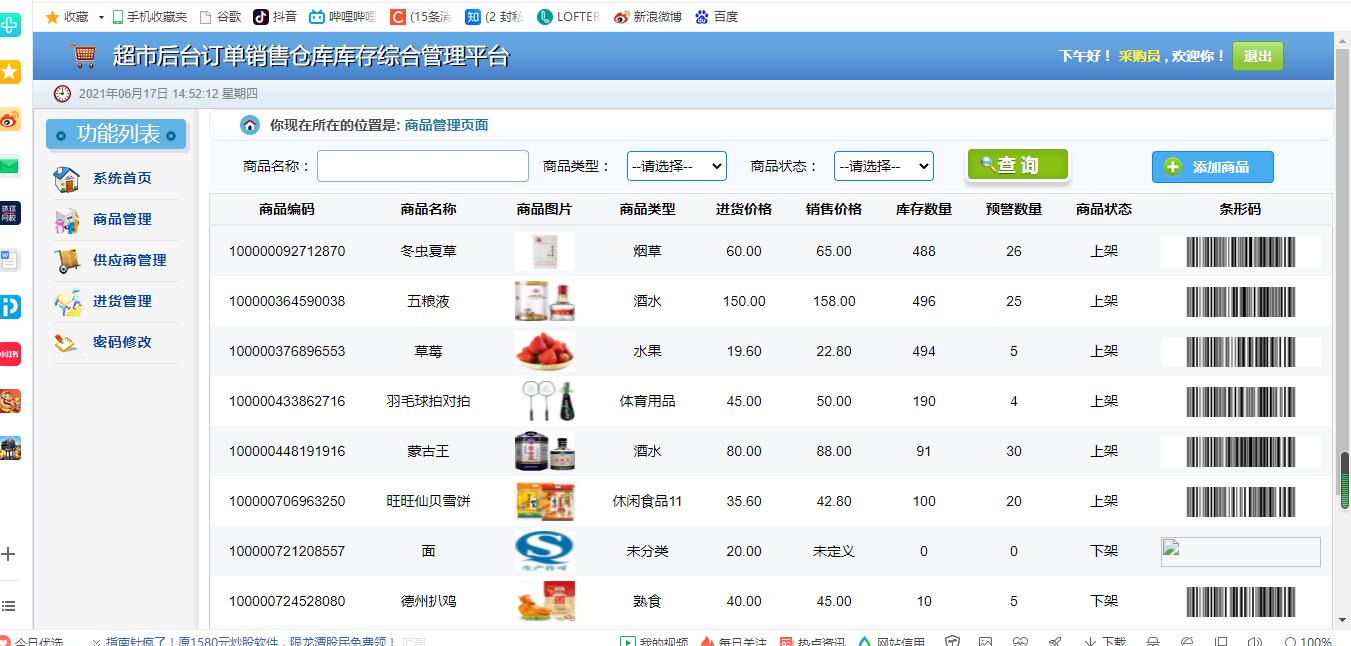Open the 哔哩哔哩 bookmark
This screenshot has width=1351, height=646.
coord(342,17)
